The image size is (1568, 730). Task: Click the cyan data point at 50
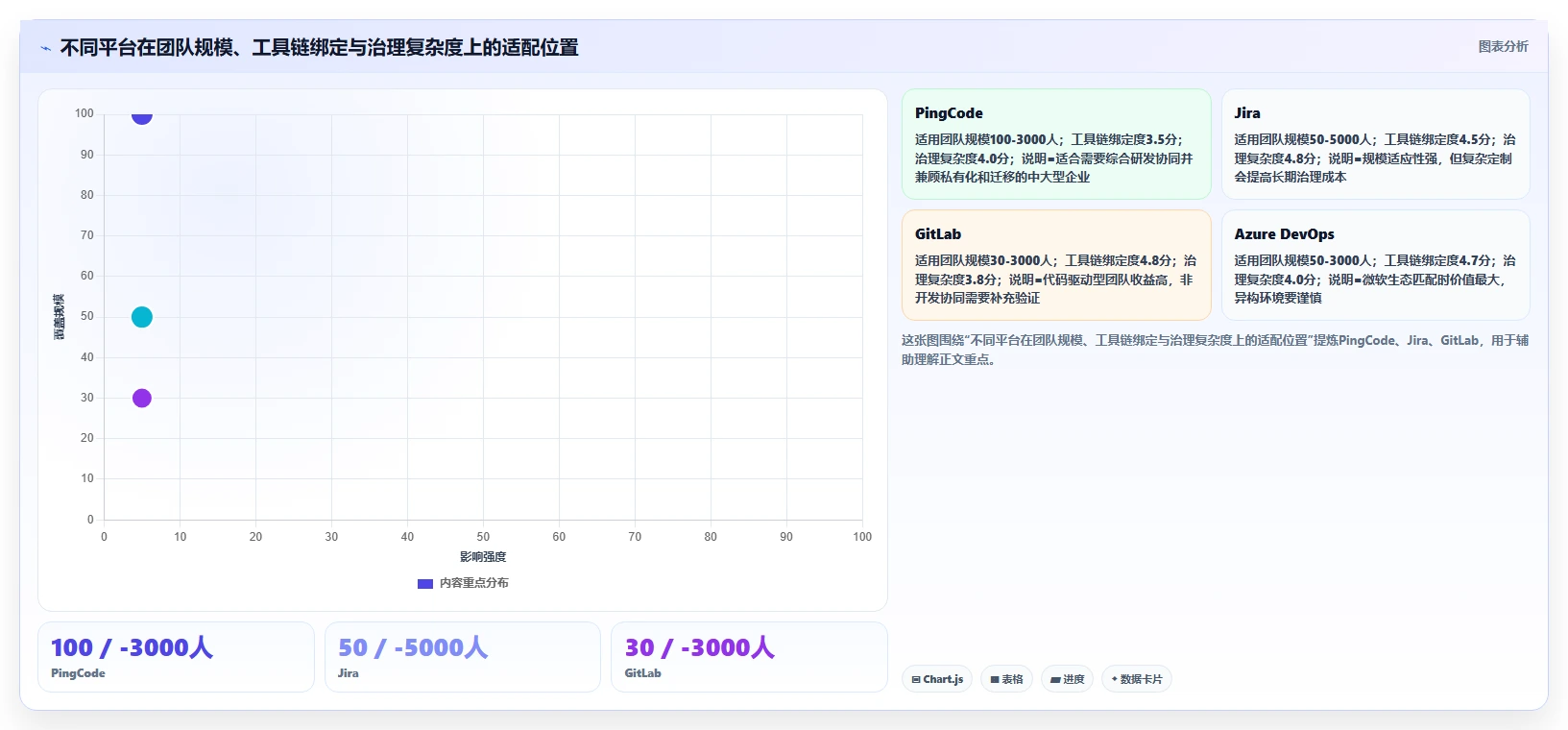(x=142, y=317)
